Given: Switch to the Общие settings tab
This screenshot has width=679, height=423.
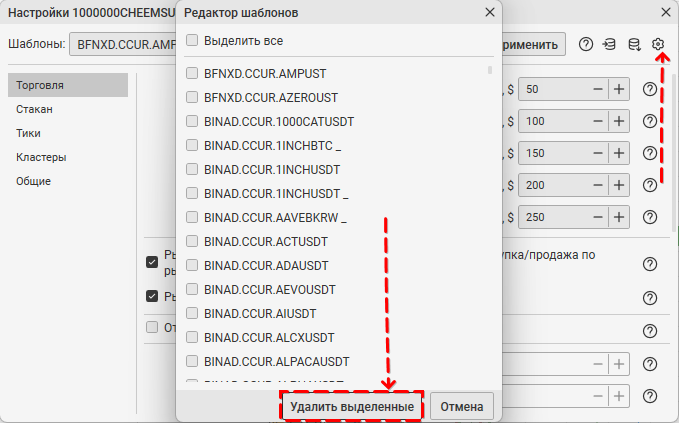Looking at the screenshot, I should click(x=68, y=181).
